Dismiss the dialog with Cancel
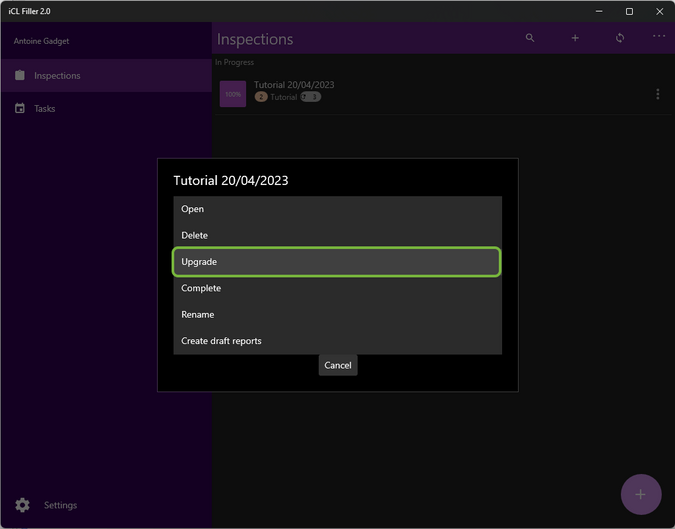 click(338, 365)
